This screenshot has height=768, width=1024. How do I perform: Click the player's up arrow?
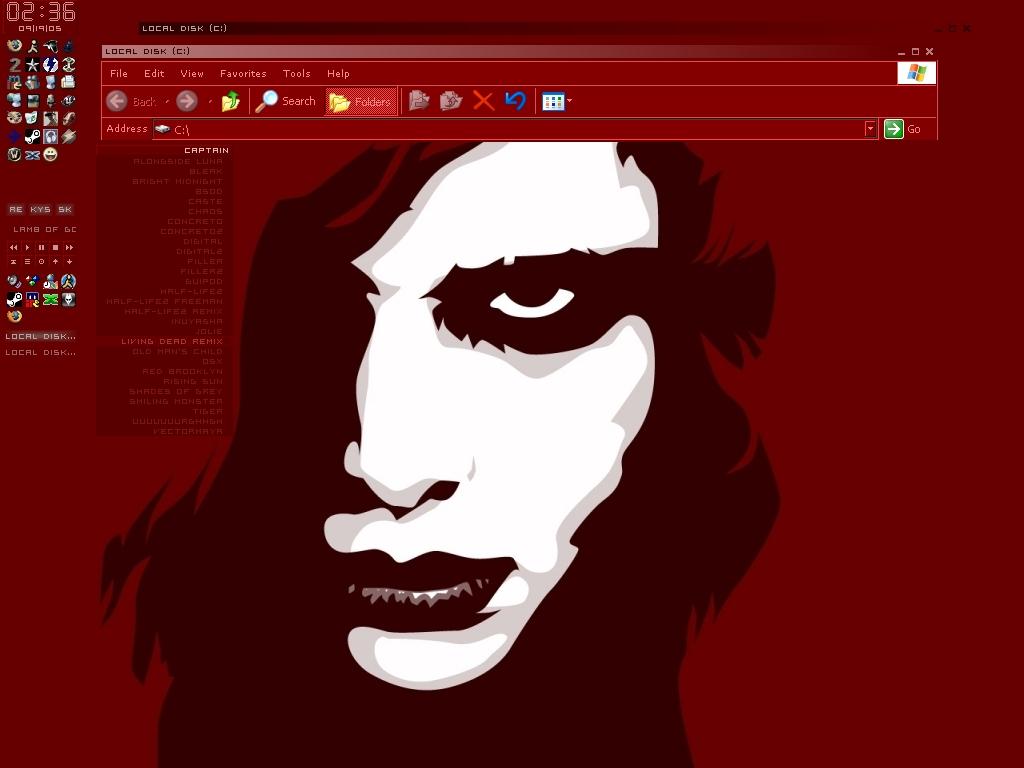pos(56,261)
